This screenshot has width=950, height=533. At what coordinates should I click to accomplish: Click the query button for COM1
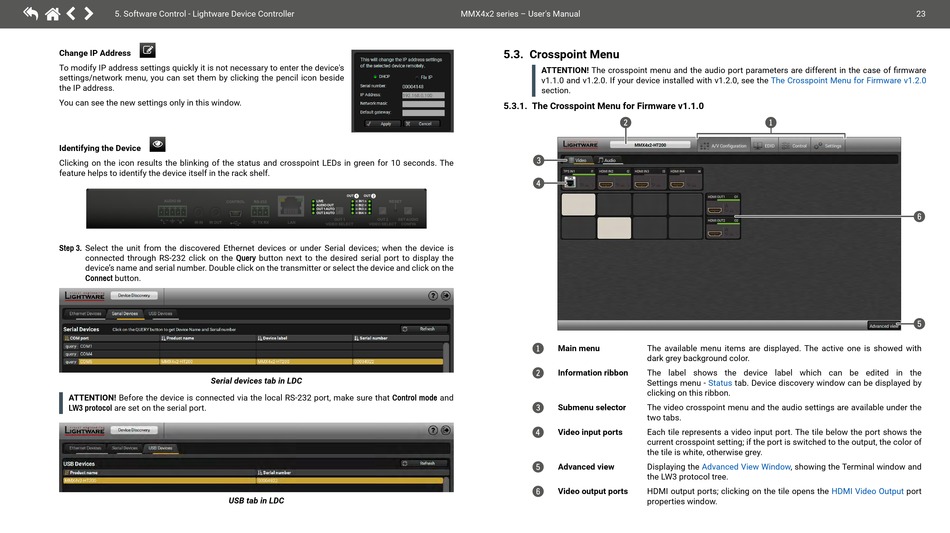[x=71, y=346]
